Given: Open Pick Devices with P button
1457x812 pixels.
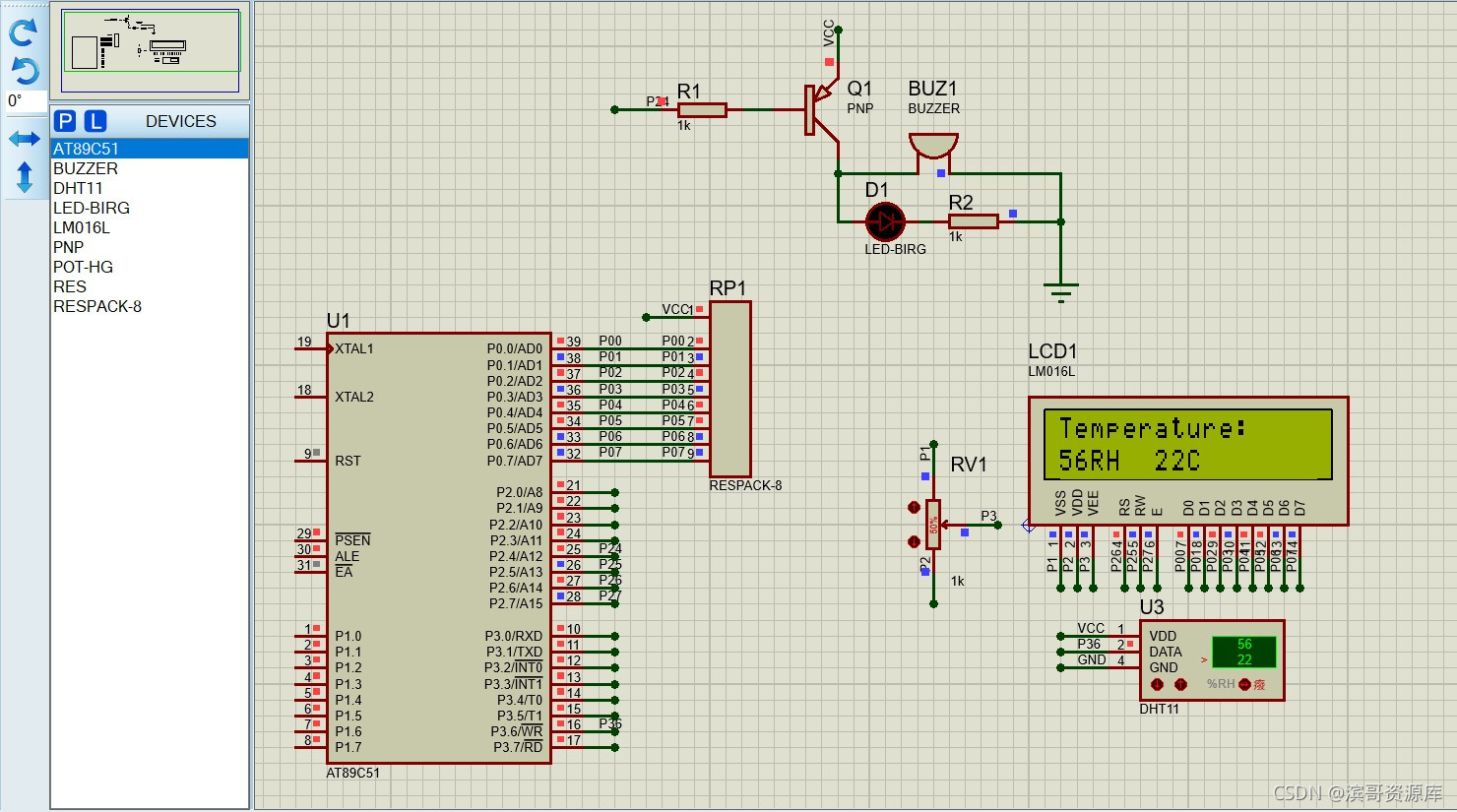Looking at the screenshot, I should pos(65,121).
